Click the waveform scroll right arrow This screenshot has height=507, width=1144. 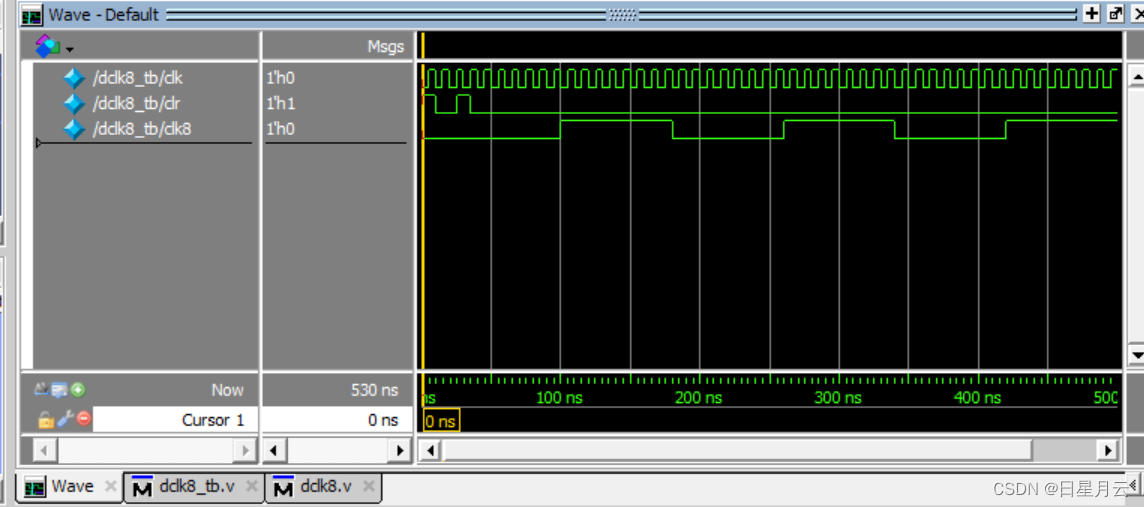(x=1109, y=451)
